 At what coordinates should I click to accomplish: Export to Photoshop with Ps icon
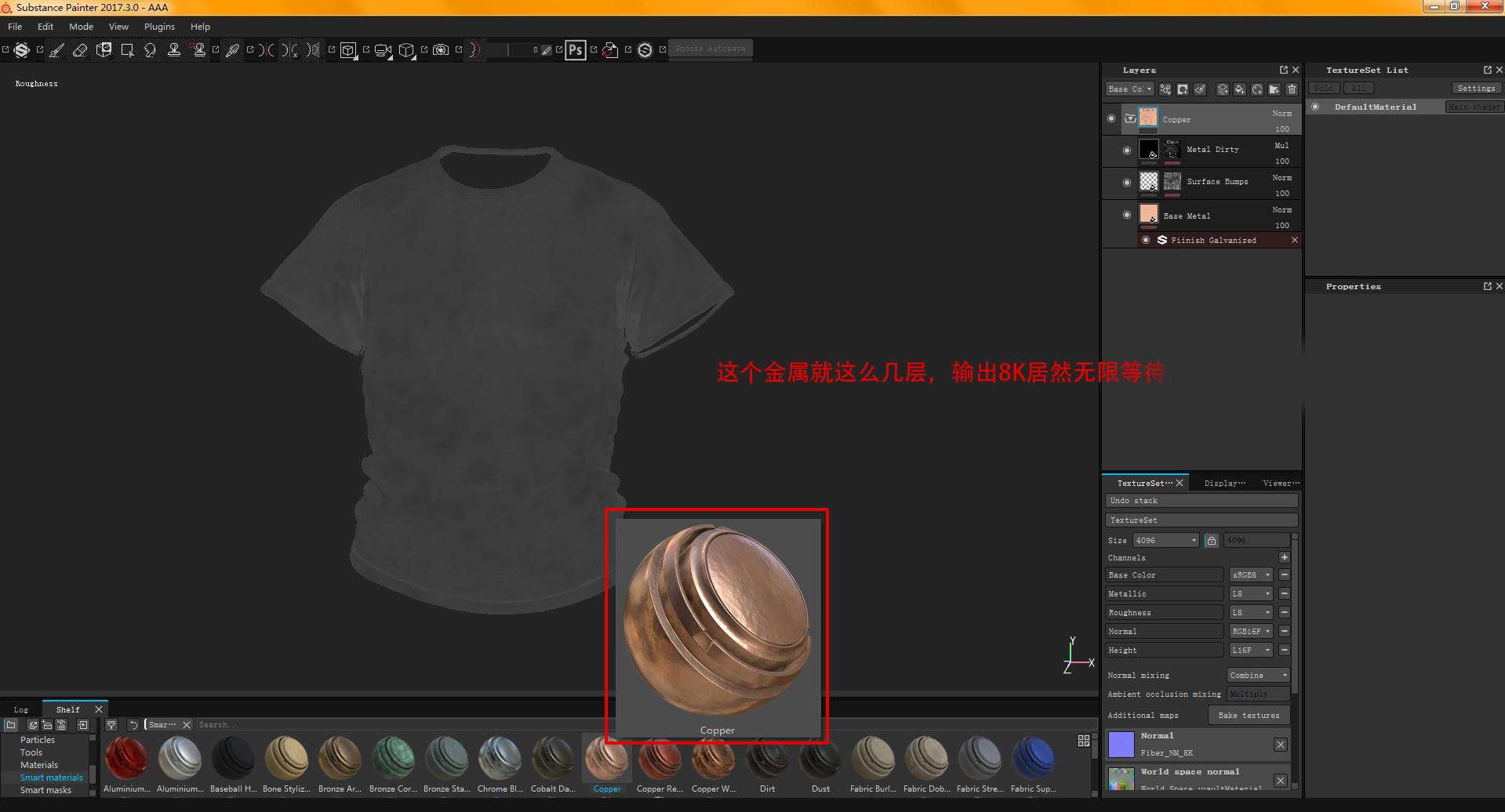(x=576, y=50)
